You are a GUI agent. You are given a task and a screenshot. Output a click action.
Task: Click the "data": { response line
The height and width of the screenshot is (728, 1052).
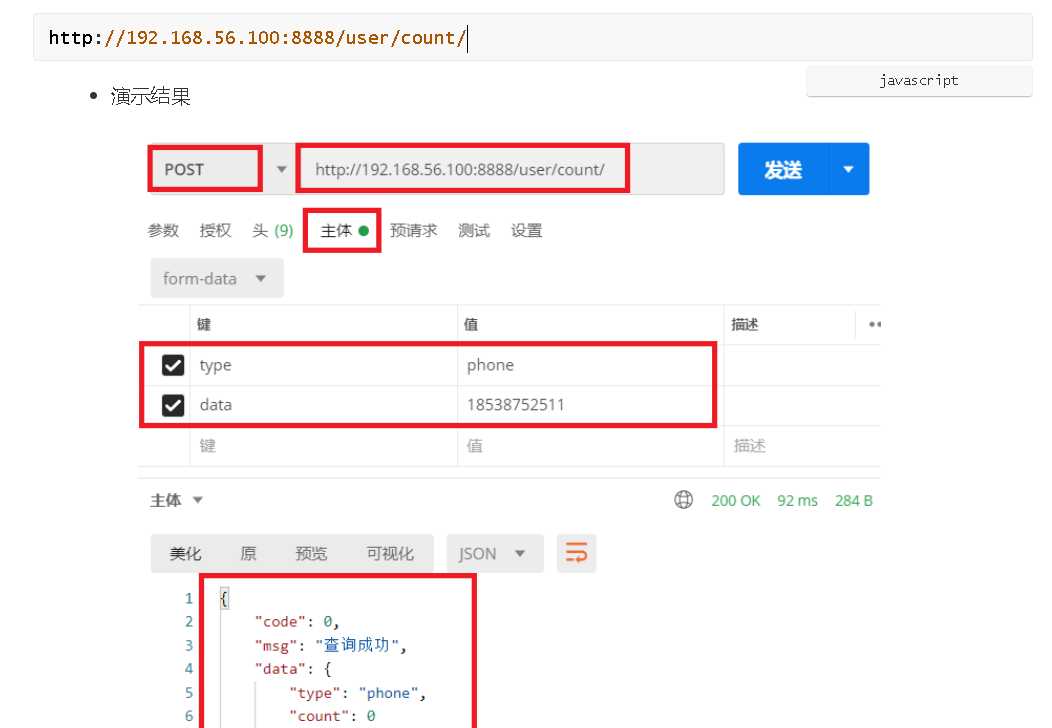[293, 669]
